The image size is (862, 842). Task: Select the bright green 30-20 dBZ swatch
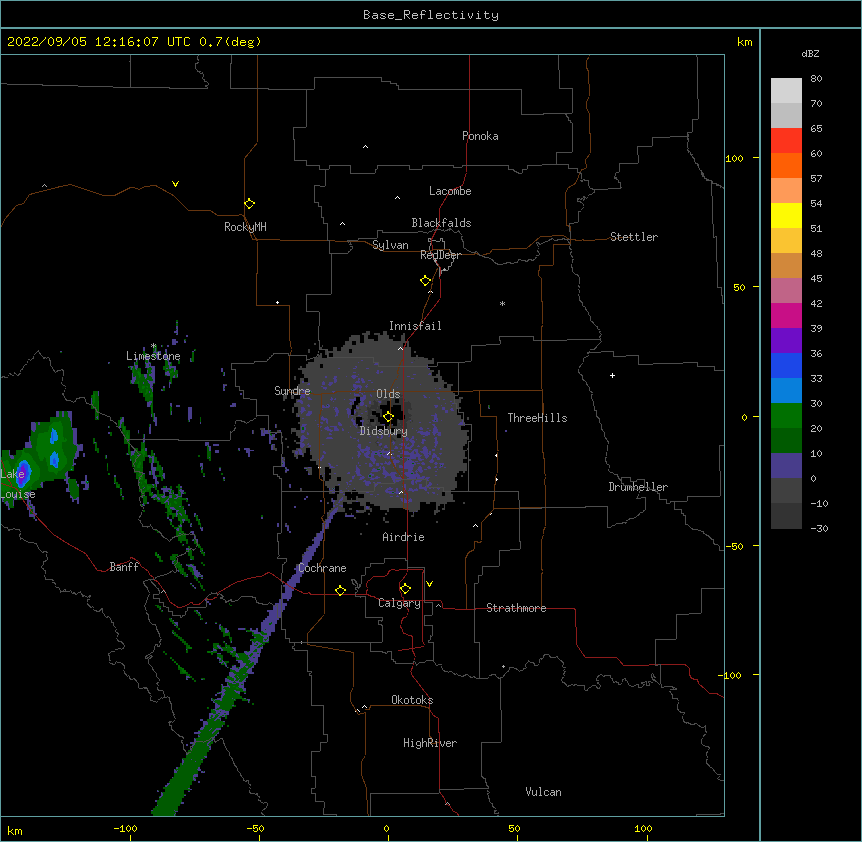tap(786, 416)
